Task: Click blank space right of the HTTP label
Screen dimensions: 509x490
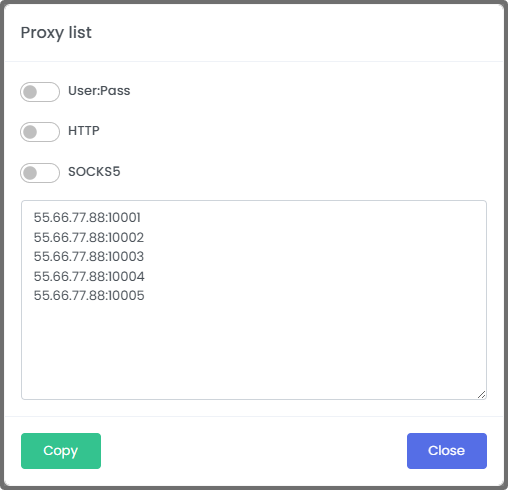Action: pos(293,131)
